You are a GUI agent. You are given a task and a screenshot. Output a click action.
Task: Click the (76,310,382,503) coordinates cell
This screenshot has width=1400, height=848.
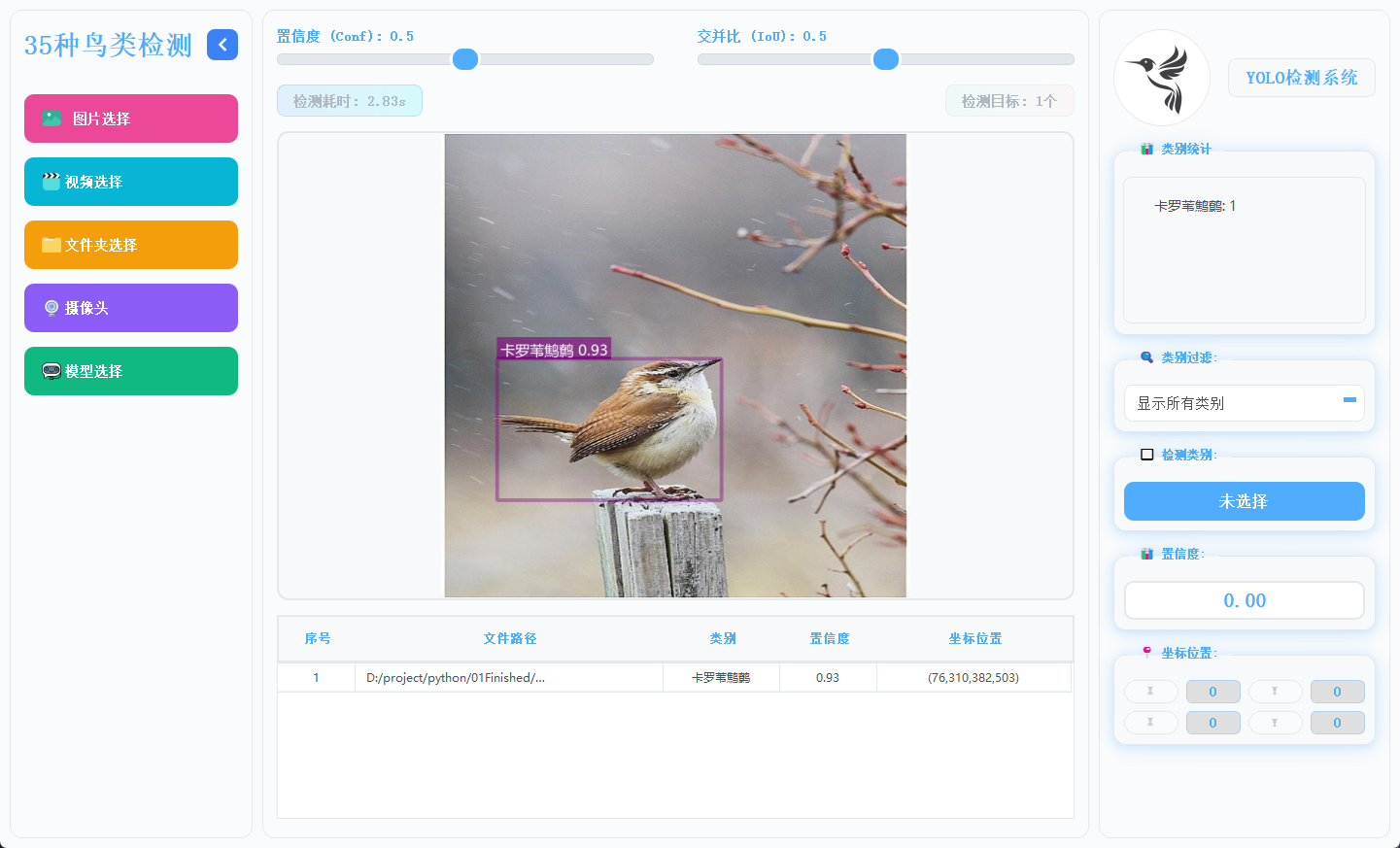pyautogui.click(x=973, y=678)
